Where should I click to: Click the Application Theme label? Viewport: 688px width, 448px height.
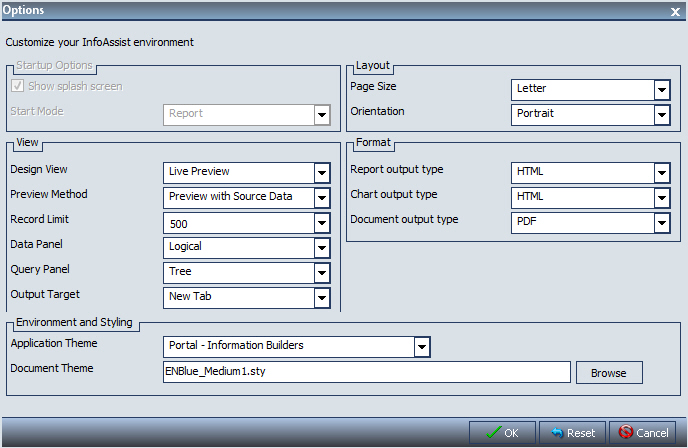click(x=54, y=343)
